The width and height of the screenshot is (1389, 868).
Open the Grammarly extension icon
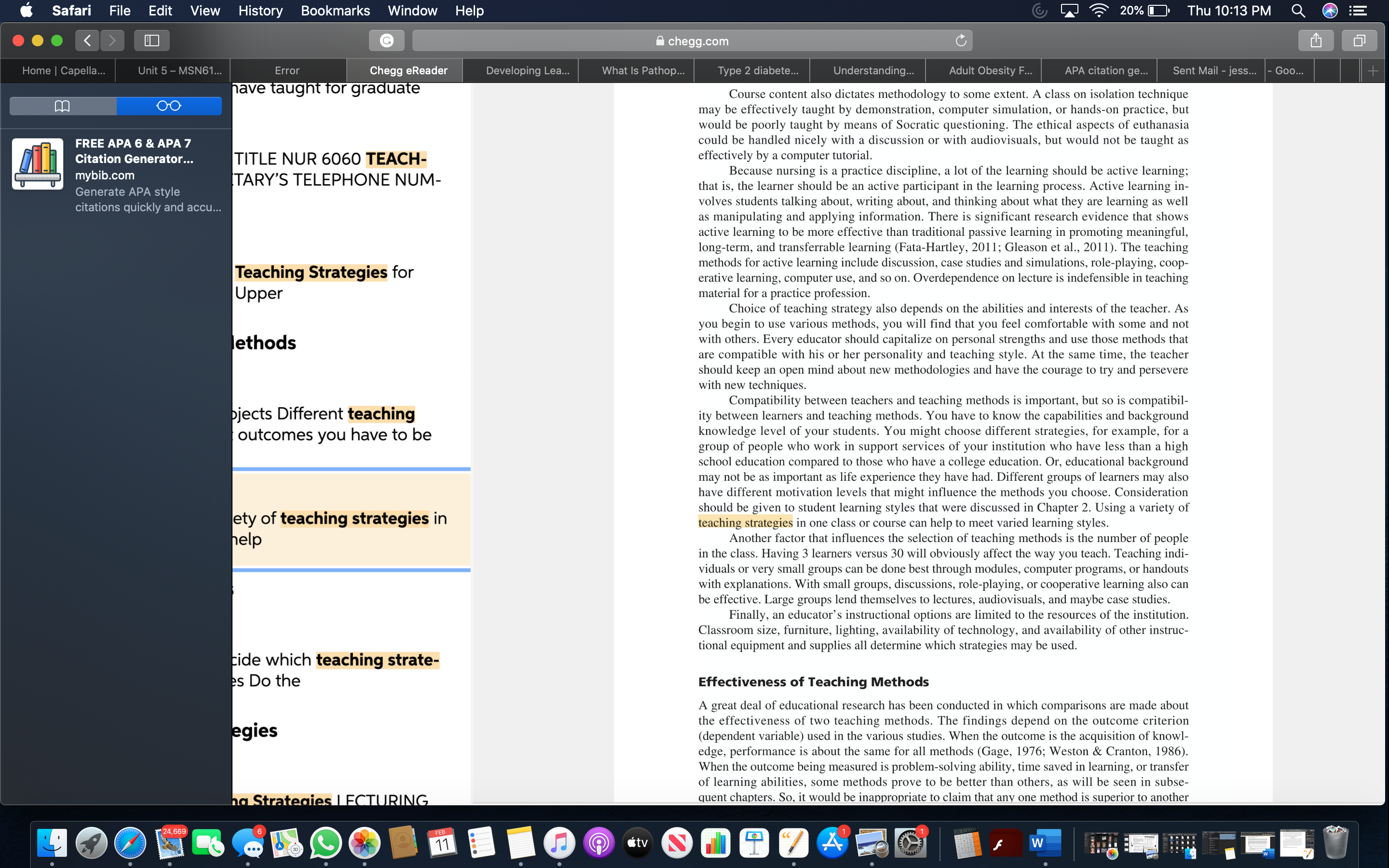point(387,40)
